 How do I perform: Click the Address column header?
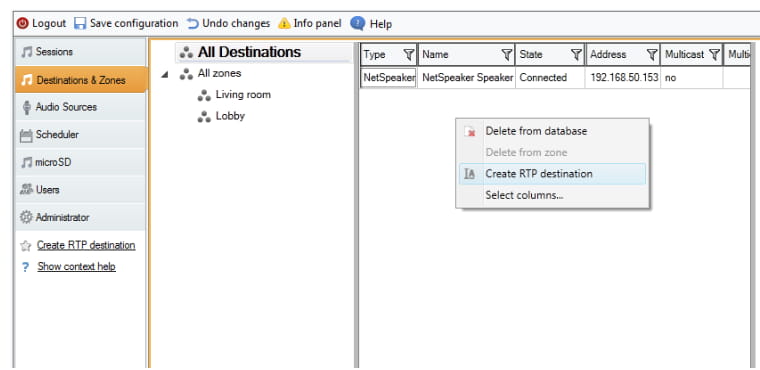click(x=623, y=55)
